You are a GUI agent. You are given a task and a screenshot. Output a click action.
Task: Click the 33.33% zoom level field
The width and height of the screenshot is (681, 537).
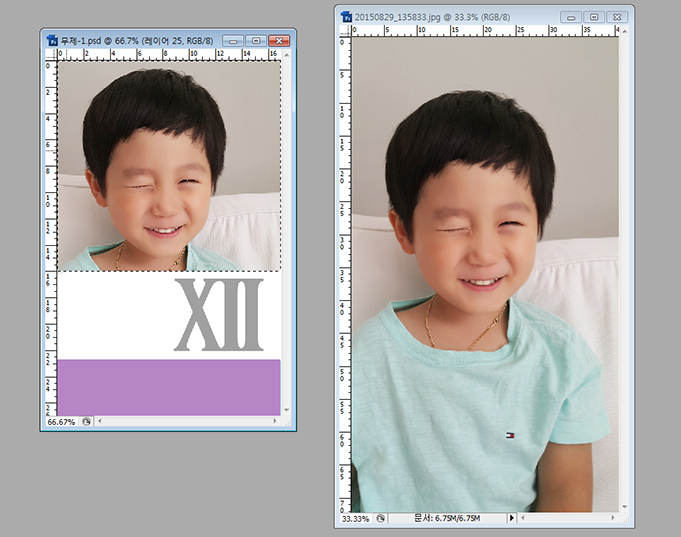tap(354, 519)
